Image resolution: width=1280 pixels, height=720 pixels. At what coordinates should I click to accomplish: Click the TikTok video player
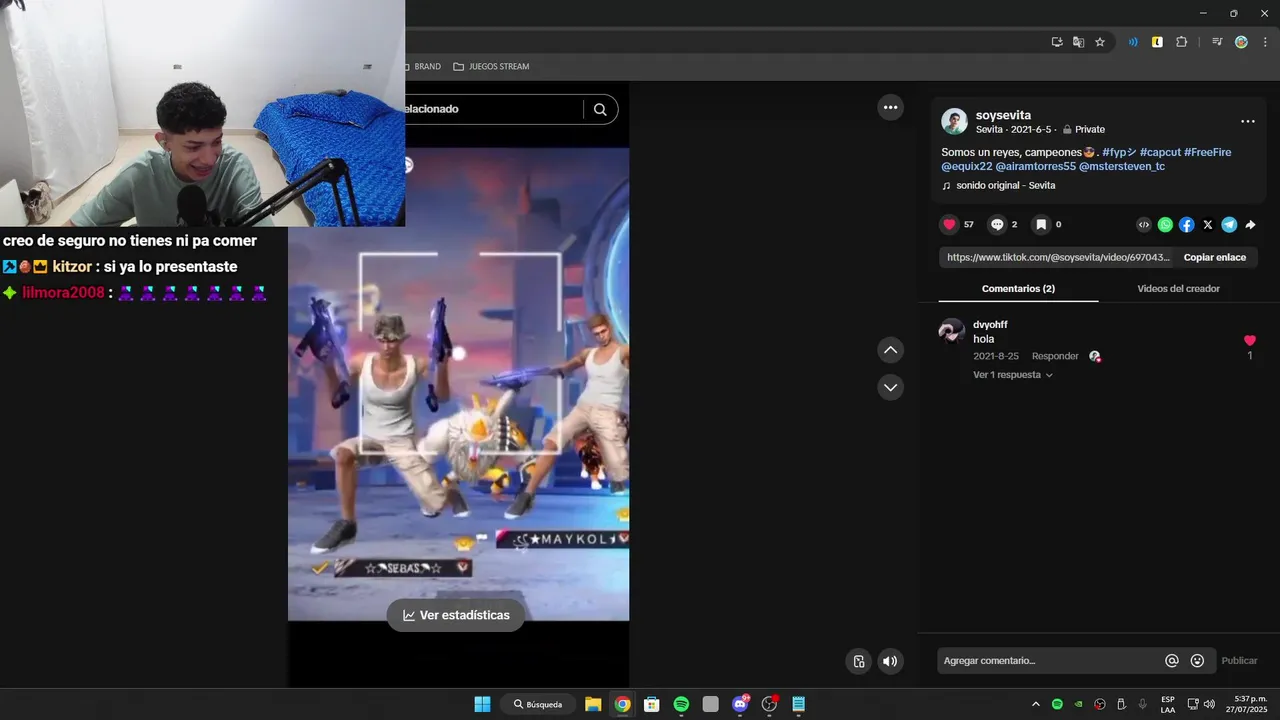459,384
